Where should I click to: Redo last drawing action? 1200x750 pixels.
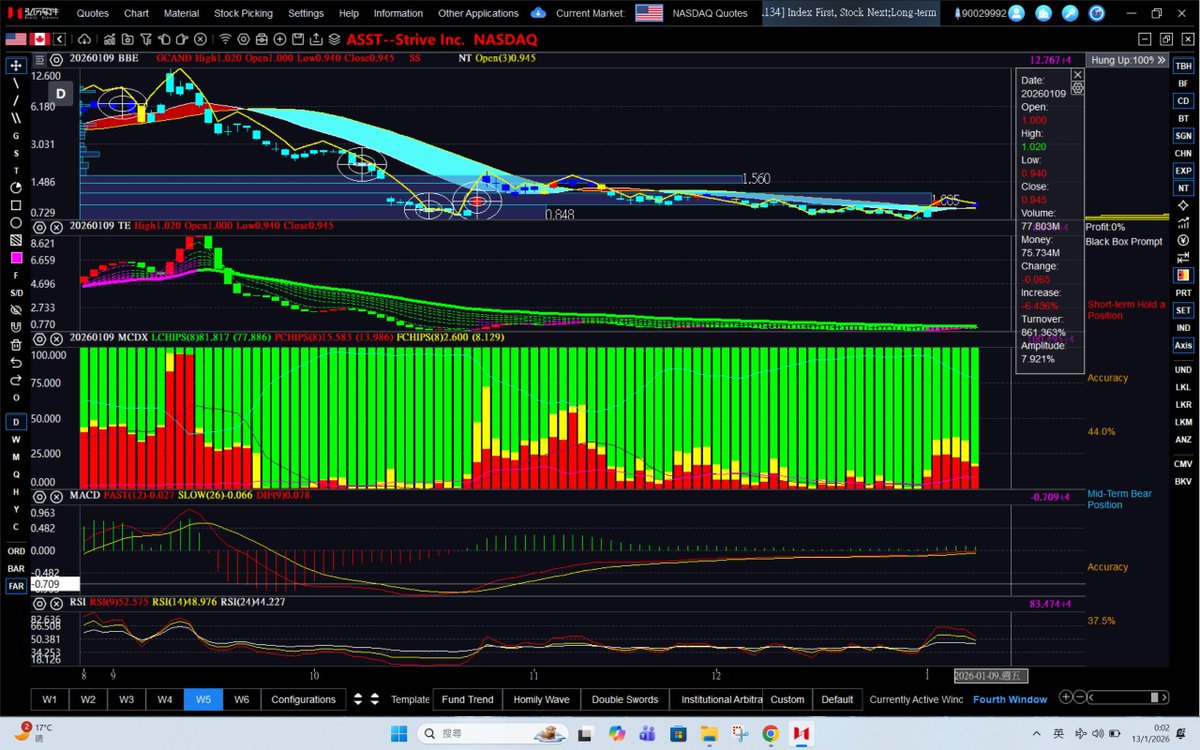coord(16,380)
